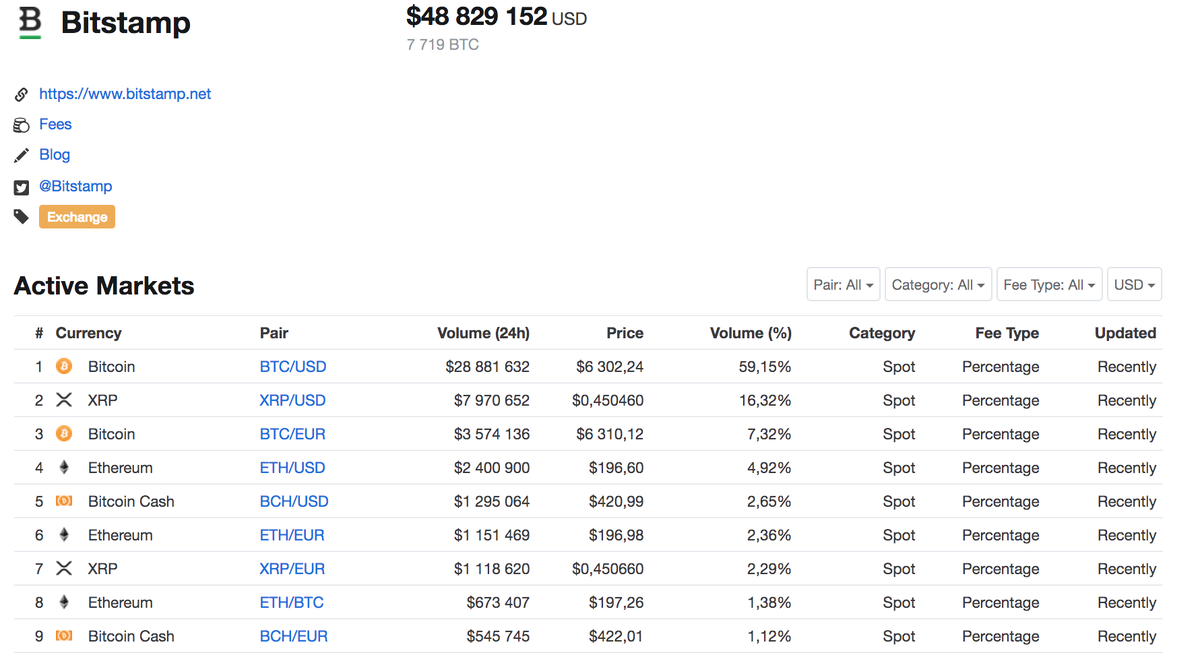The width and height of the screenshot is (1200, 653).
Task: Open the XRP/USD pair link
Action: (293, 400)
